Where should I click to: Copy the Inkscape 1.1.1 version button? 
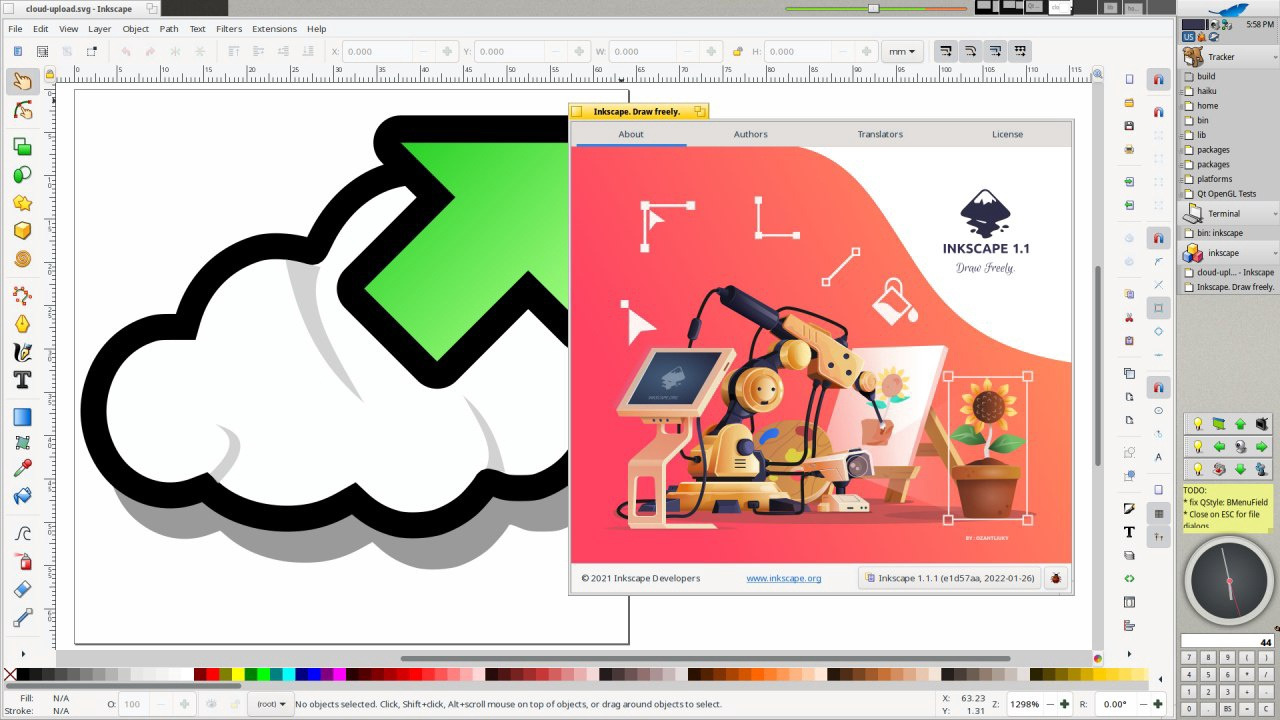pyautogui.click(x=950, y=578)
